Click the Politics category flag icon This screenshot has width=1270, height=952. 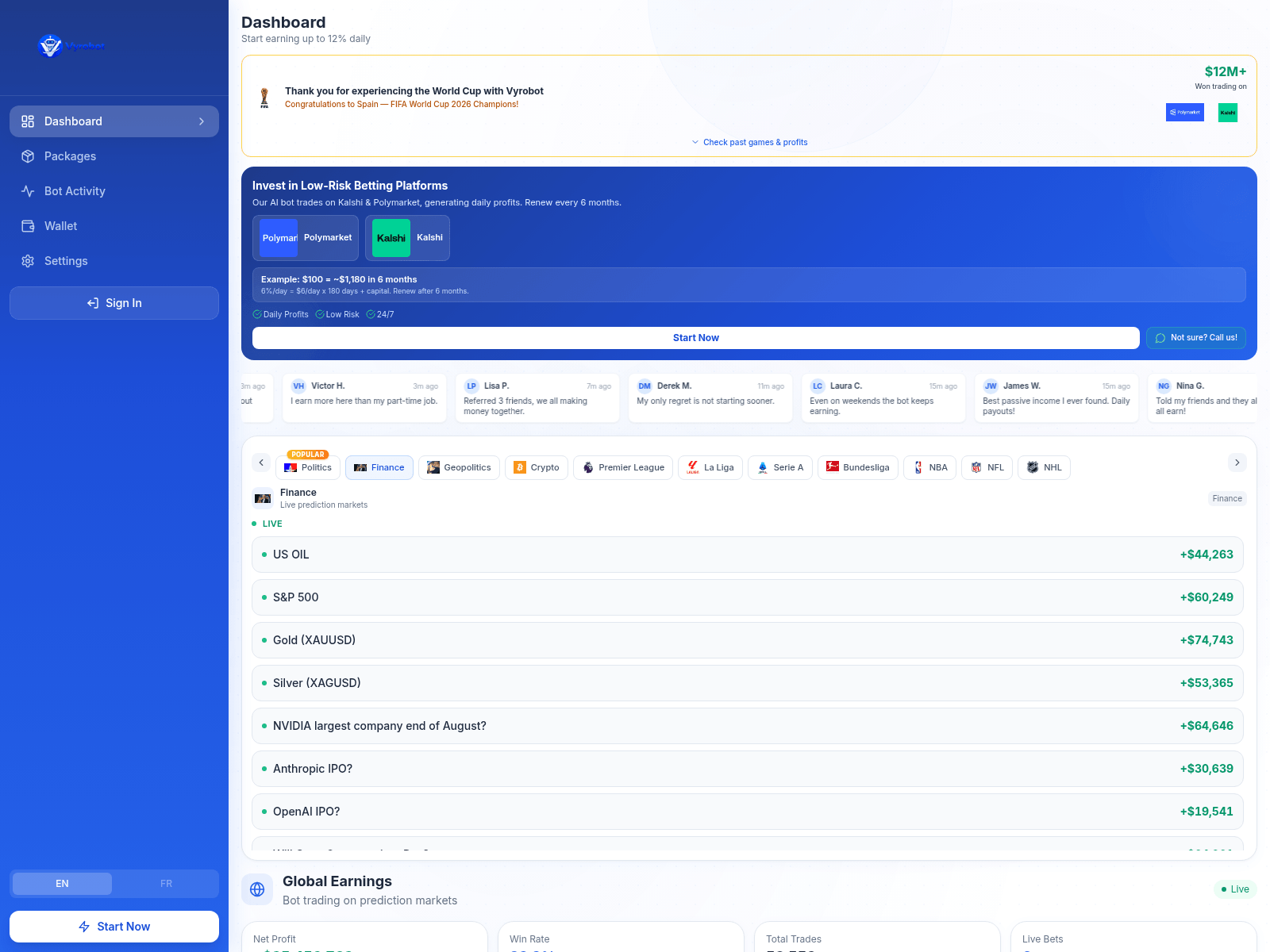[291, 468]
